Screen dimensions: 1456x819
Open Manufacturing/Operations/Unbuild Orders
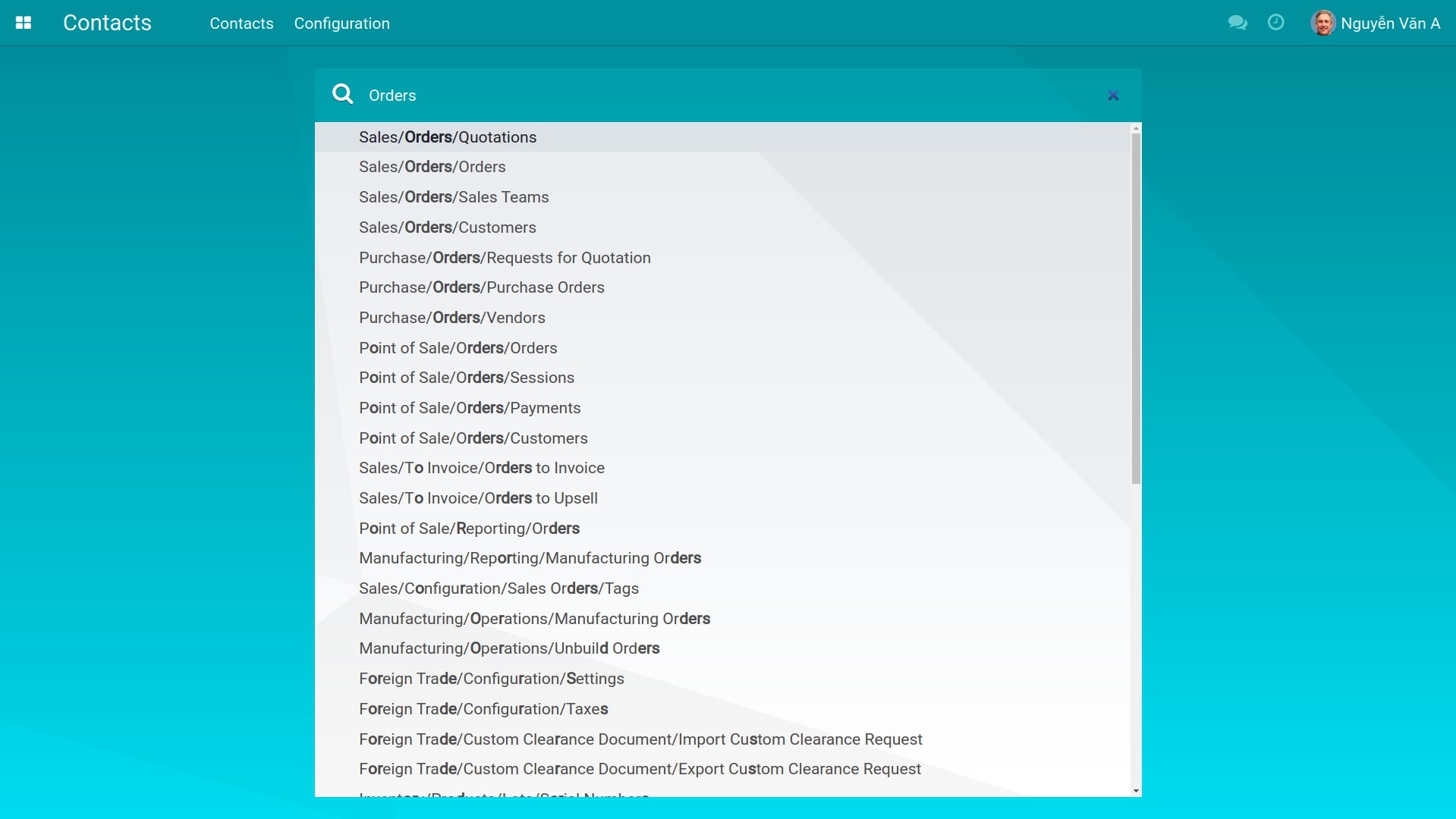[509, 648]
